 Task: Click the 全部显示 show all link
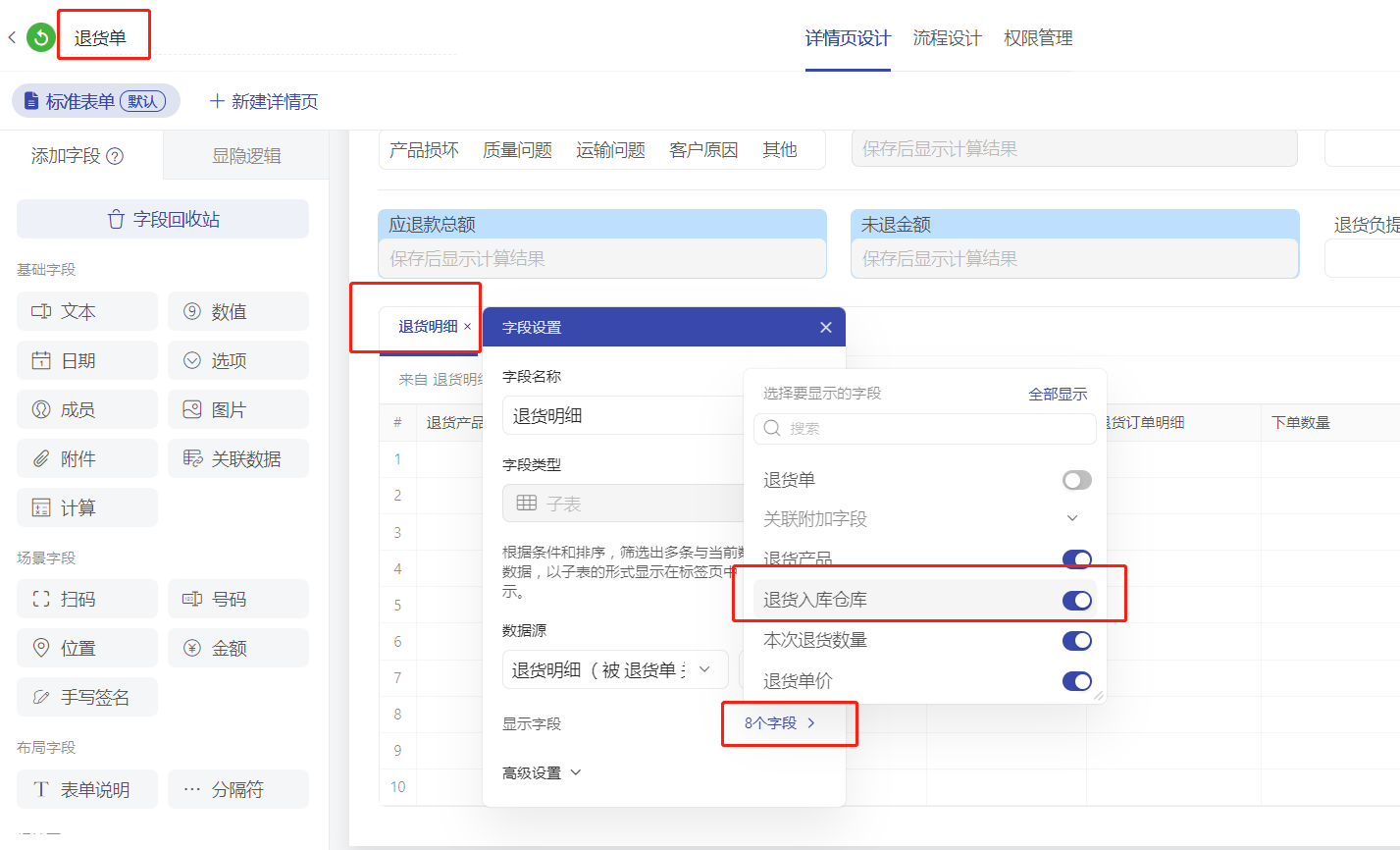click(x=1058, y=394)
